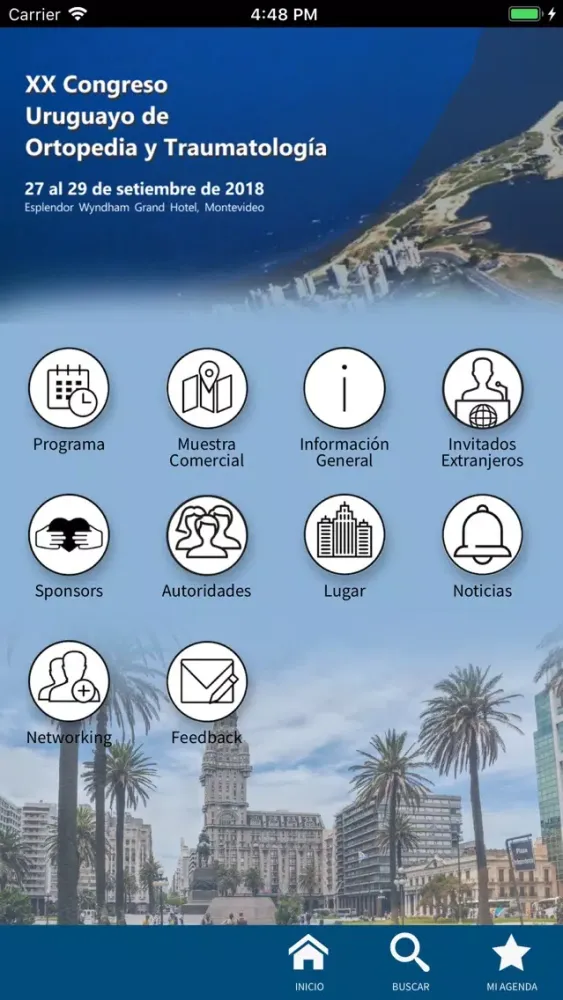Go to Inicio home tab
The image size is (563, 1000).
[309, 964]
